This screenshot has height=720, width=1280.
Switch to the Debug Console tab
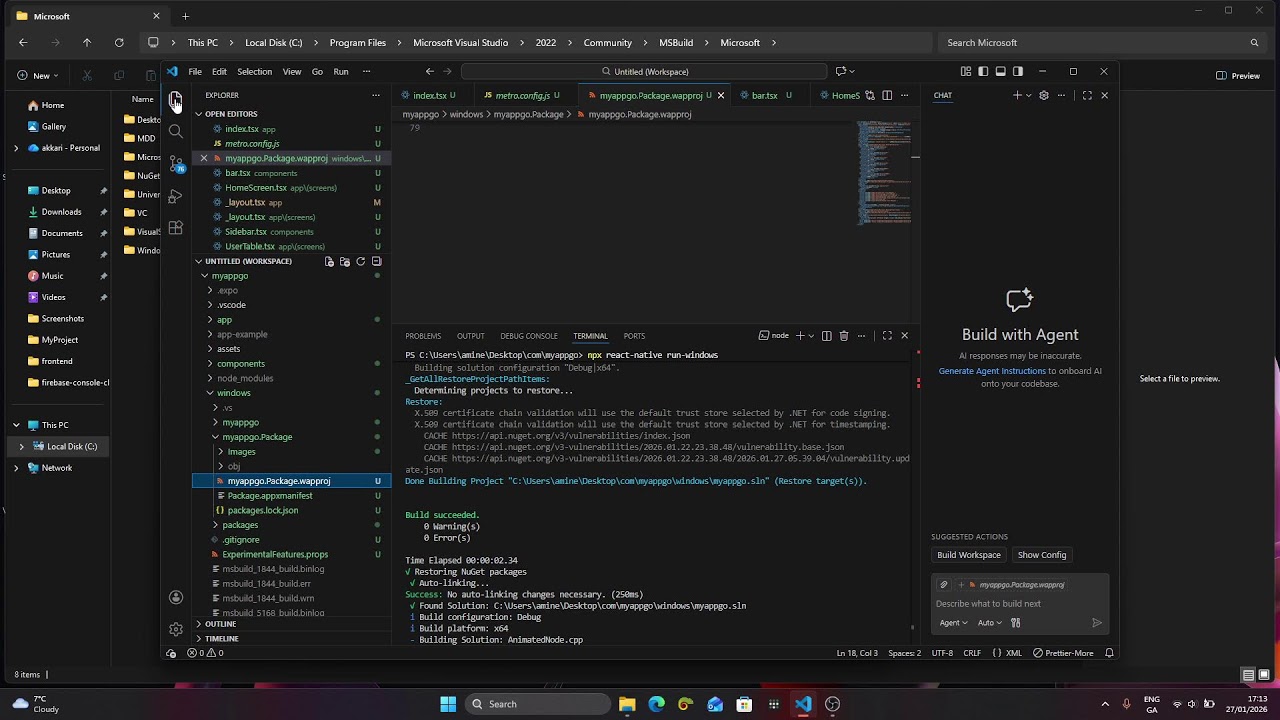click(x=529, y=336)
